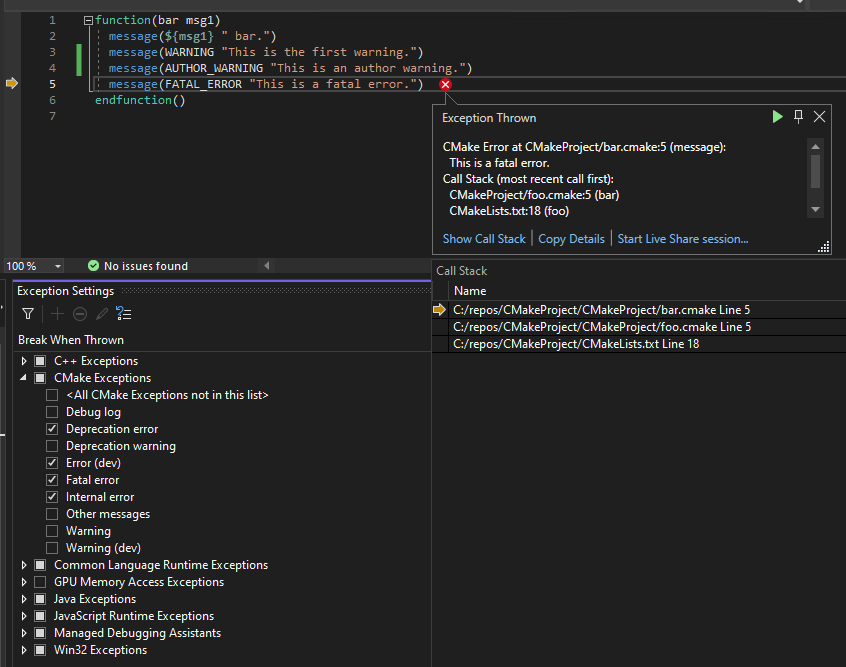Click the edit conditions pencil icon

pos(102,313)
